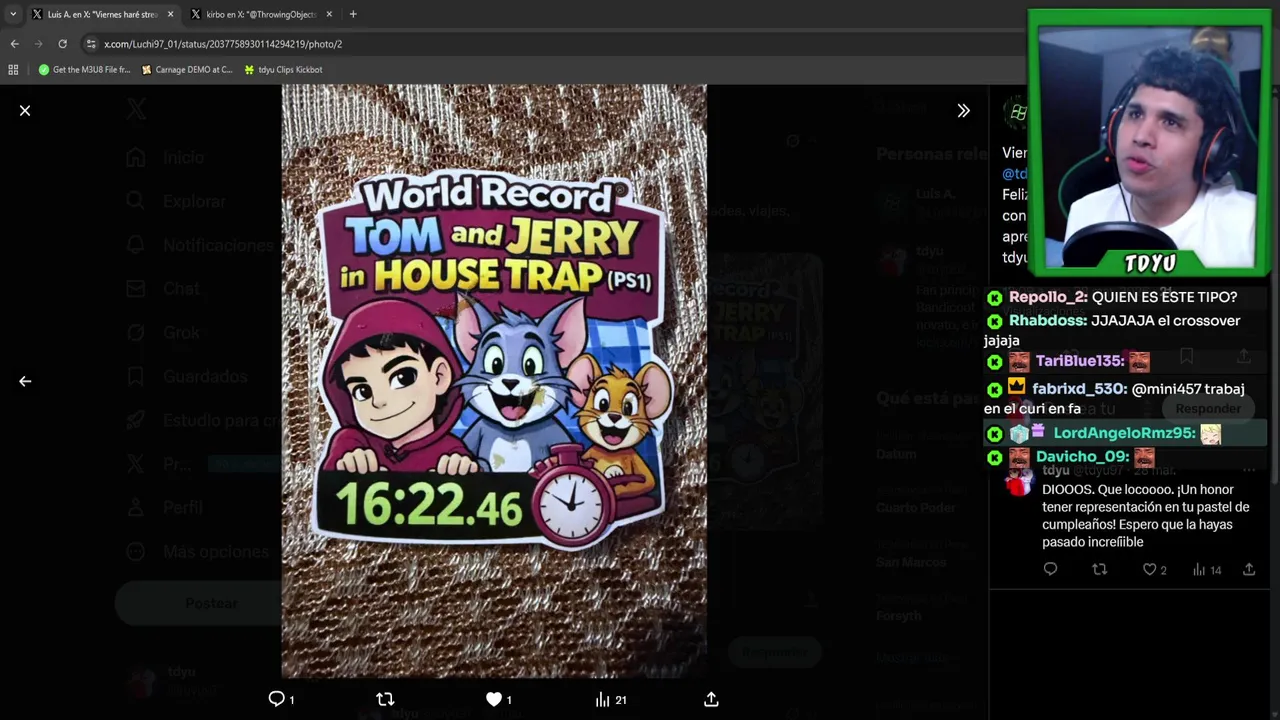View photo tweet analytics icon
The height and width of the screenshot is (720, 1280).
tap(602, 699)
